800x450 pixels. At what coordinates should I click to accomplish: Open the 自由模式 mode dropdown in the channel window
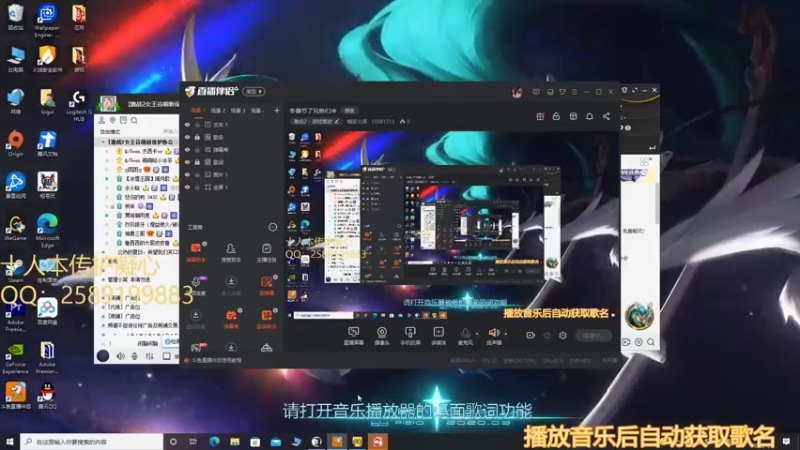point(110,132)
